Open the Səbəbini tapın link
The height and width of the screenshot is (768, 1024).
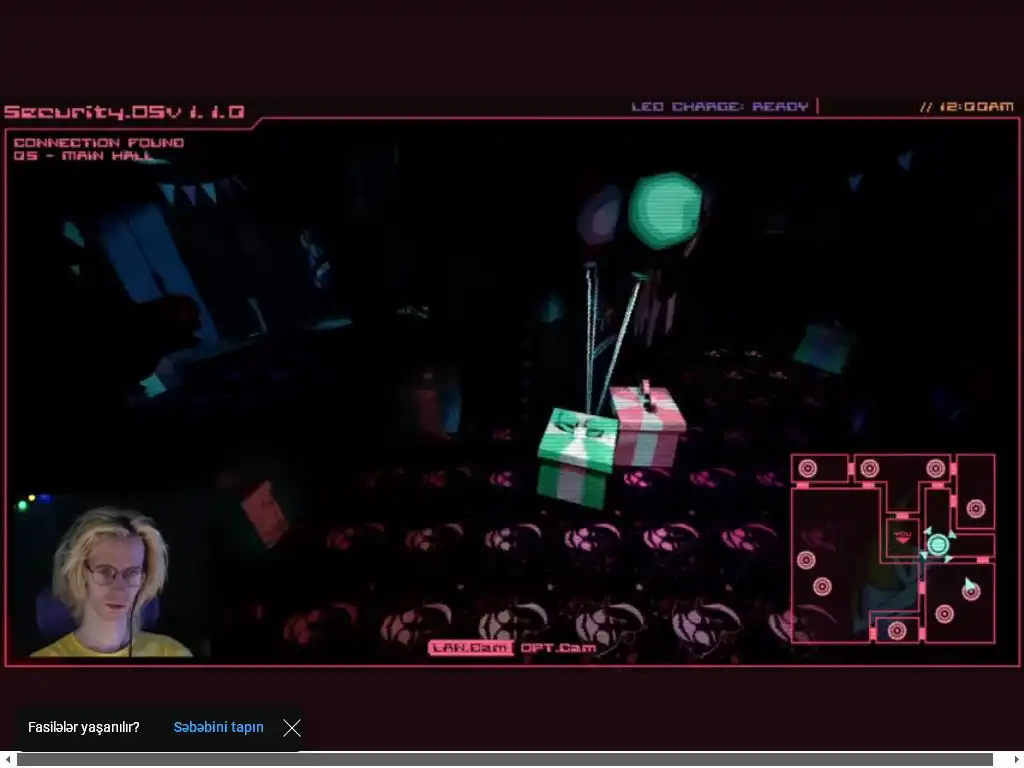219,728
